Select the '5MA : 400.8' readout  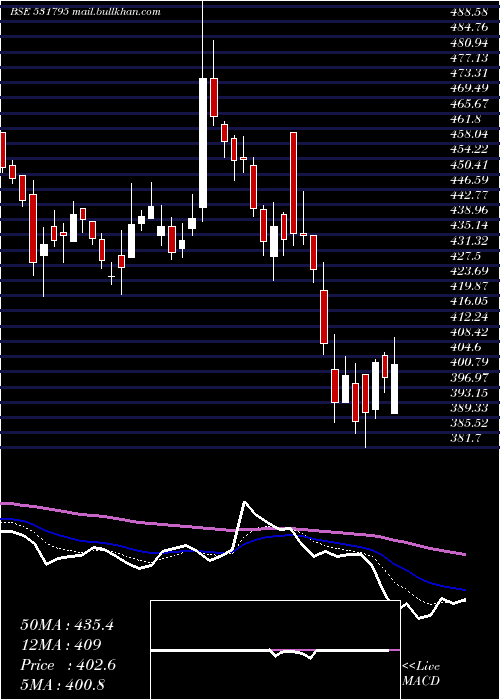click(x=62, y=685)
